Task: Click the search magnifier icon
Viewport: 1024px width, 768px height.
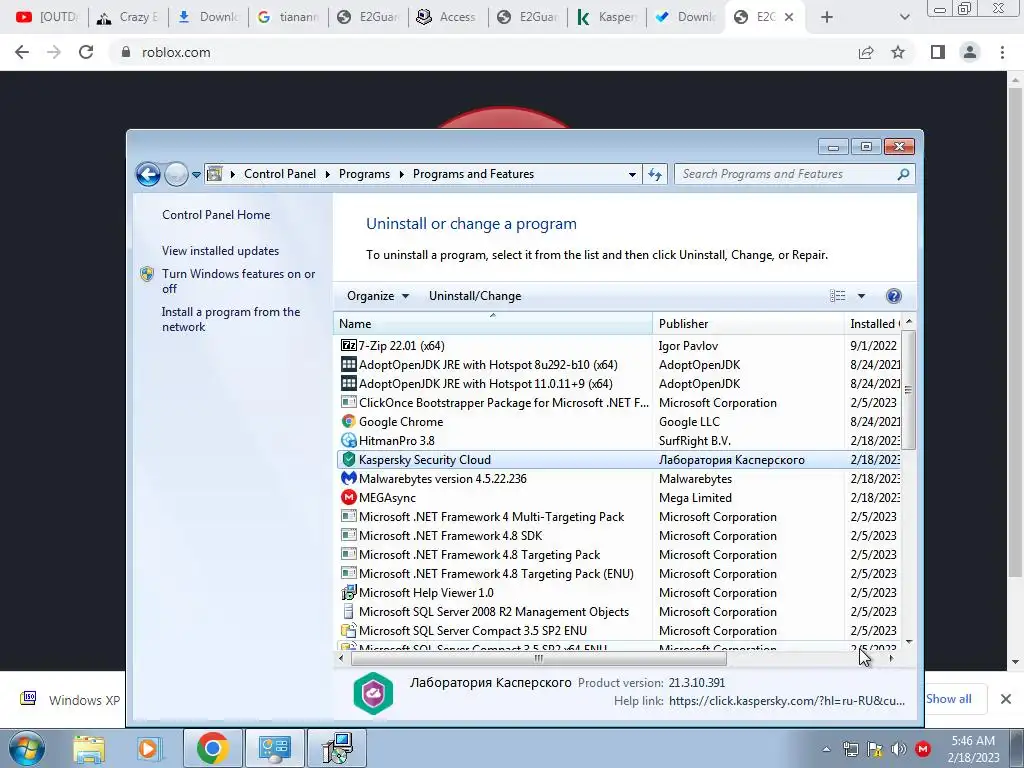Action: point(903,174)
